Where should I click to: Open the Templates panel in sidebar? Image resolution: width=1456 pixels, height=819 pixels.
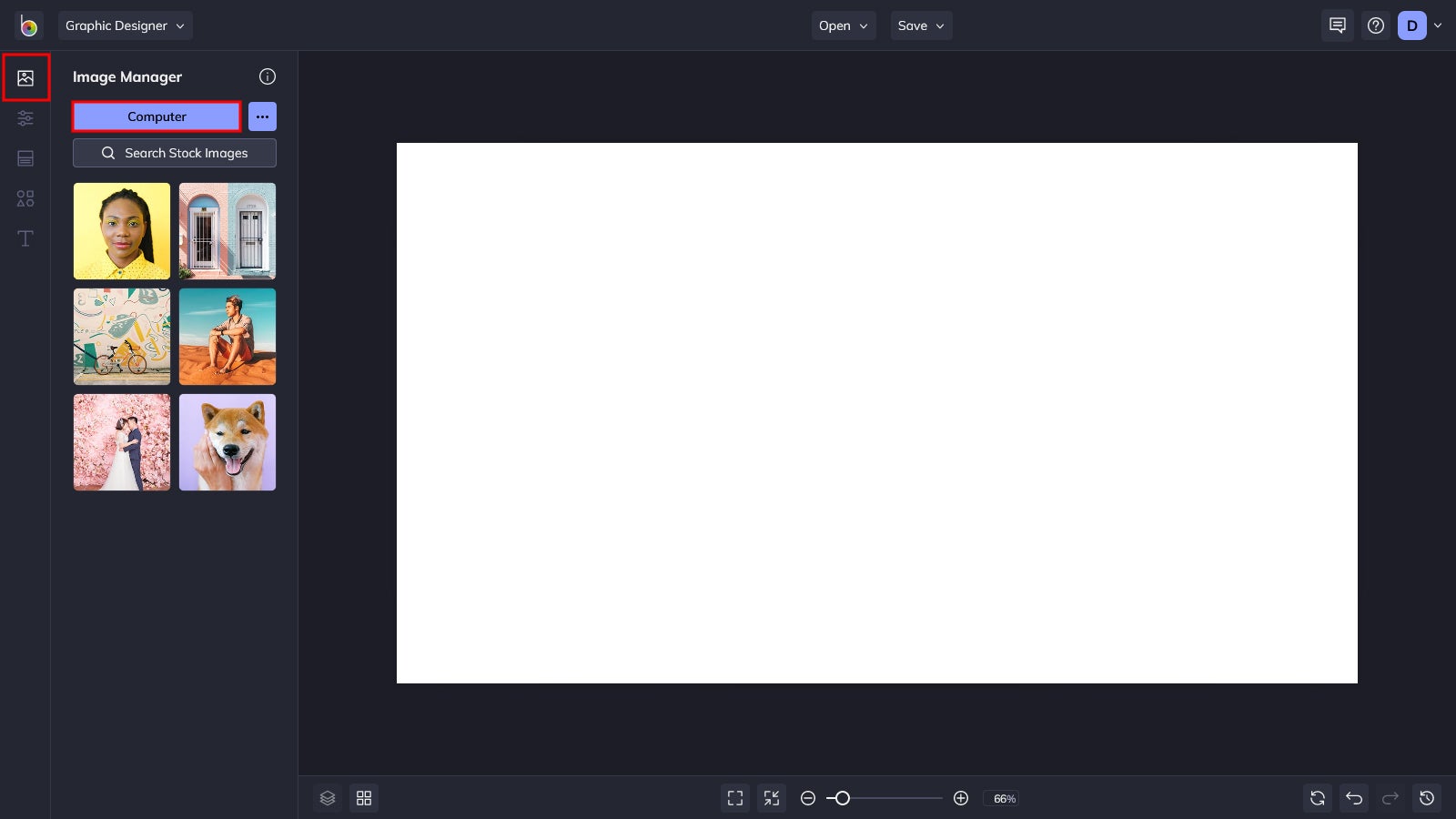25,157
